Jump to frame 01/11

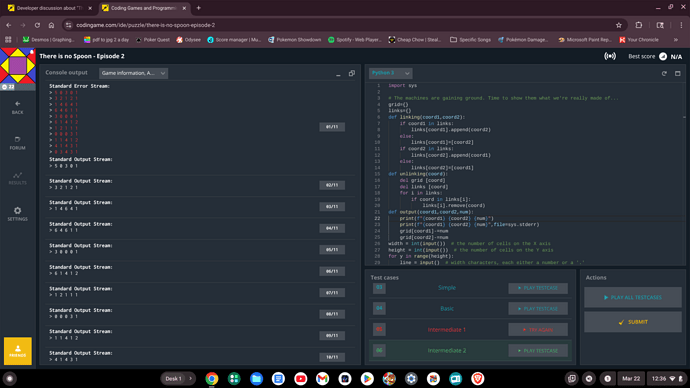(332, 127)
